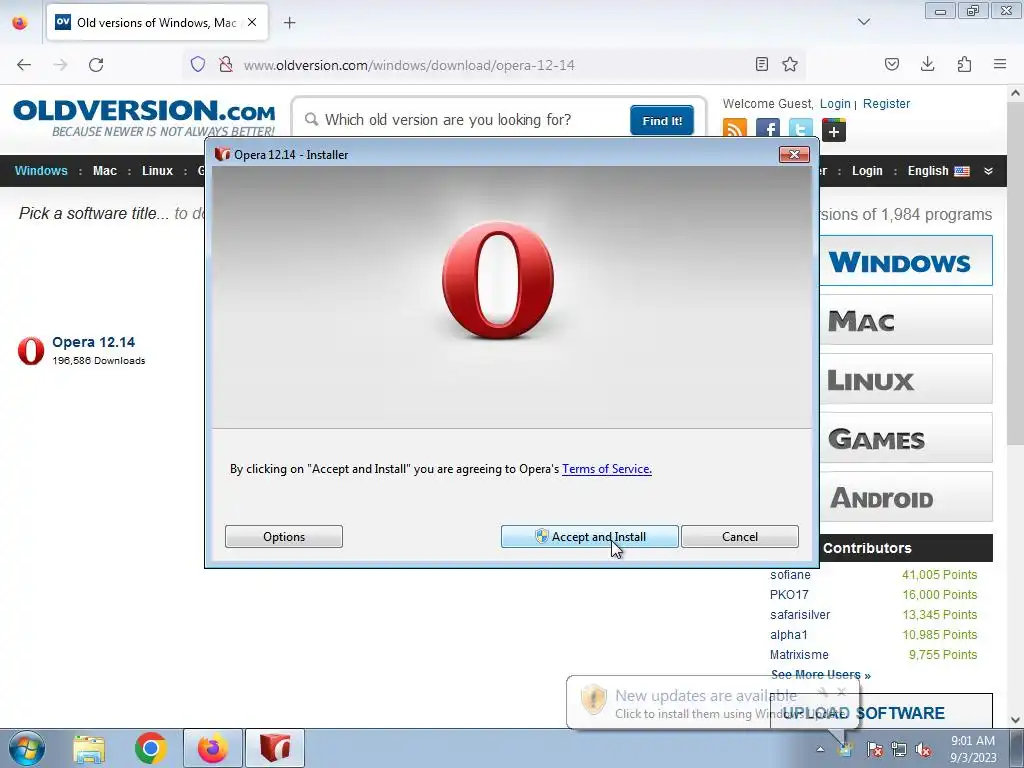Click the insecure connection lock icon
The width and height of the screenshot is (1024, 768).
coord(225,64)
